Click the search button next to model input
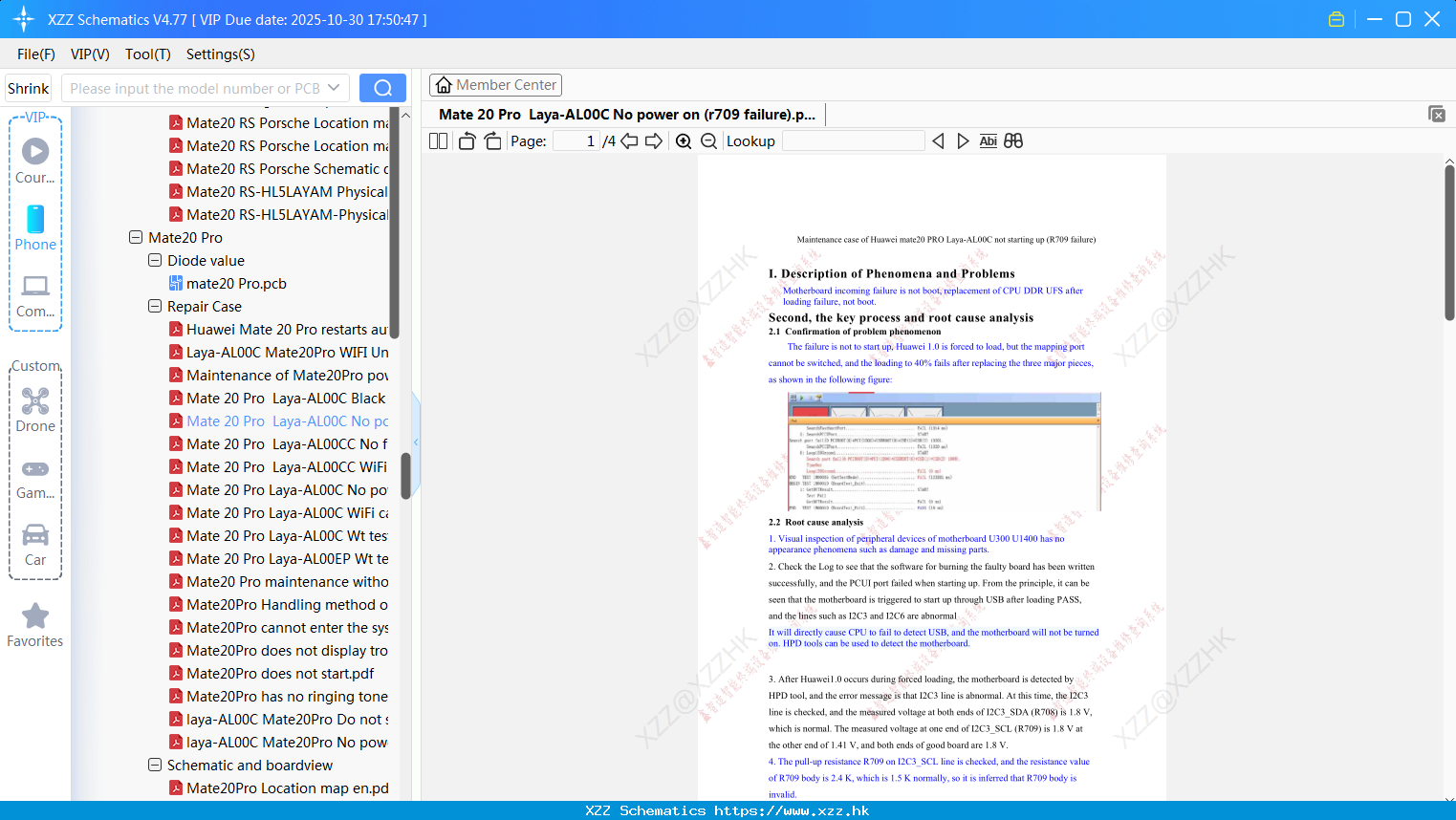The height and width of the screenshot is (820, 1456). click(x=382, y=88)
